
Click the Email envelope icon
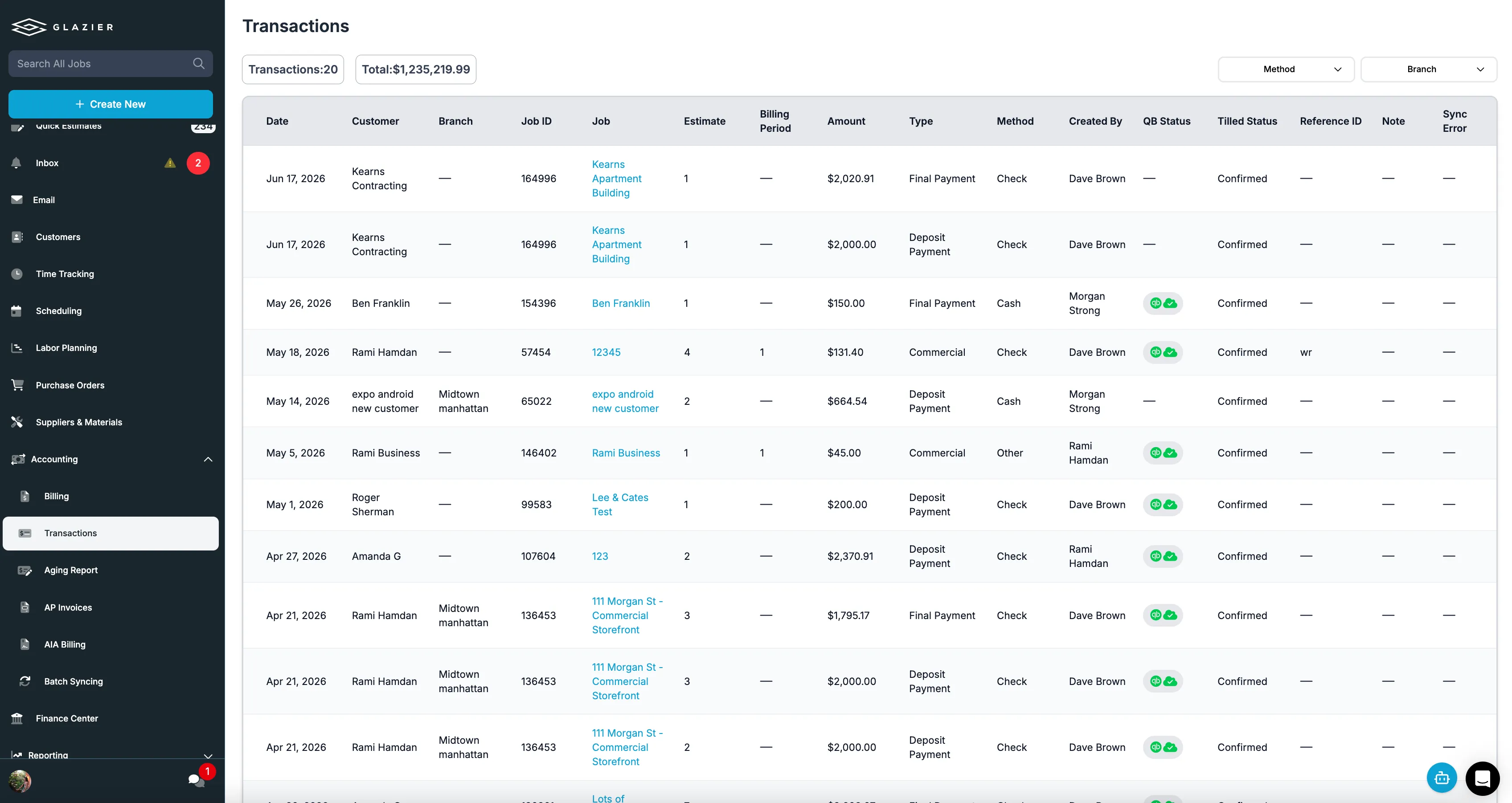[x=17, y=200]
